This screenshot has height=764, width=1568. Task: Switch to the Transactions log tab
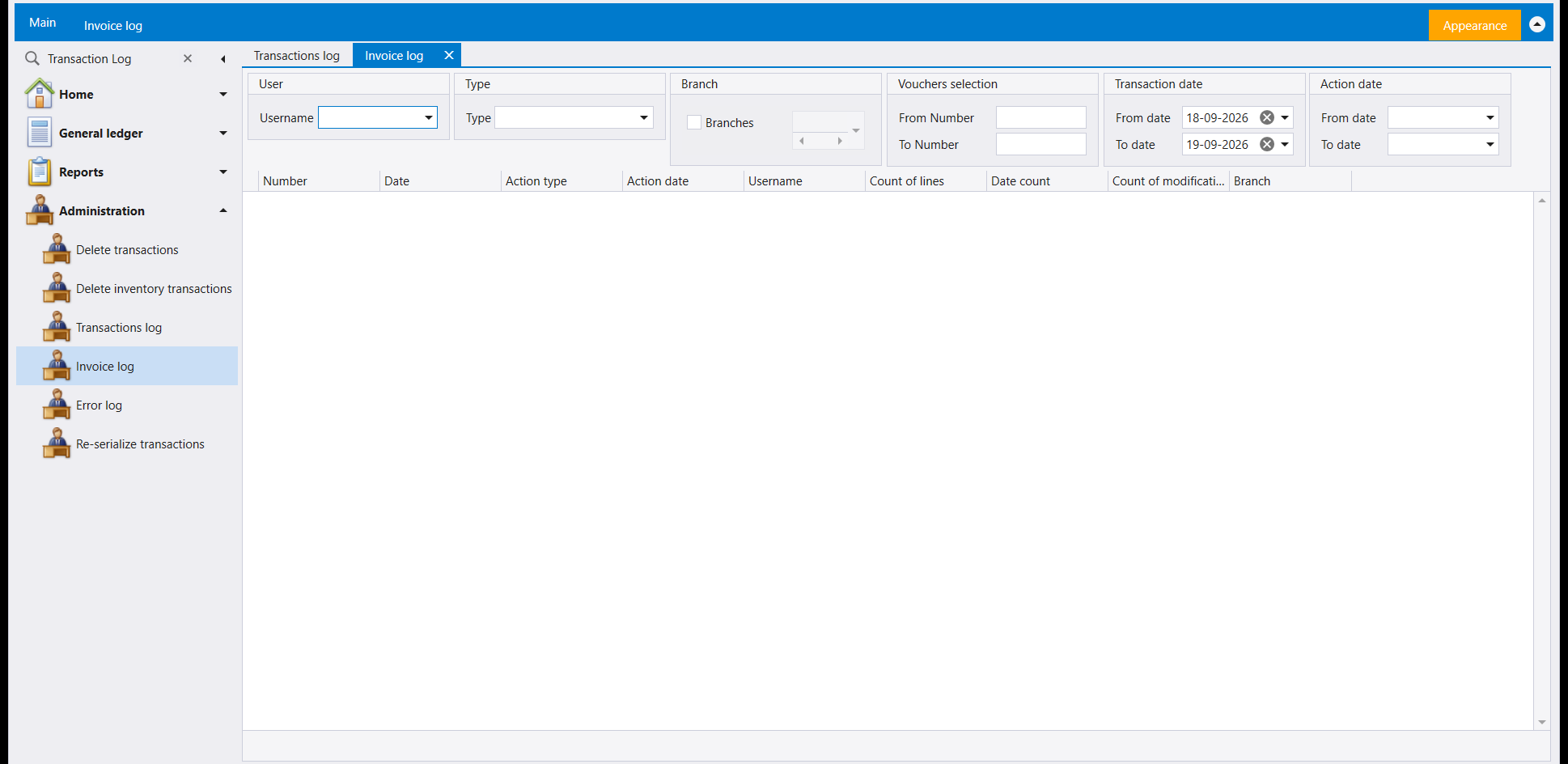pyautogui.click(x=297, y=55)
